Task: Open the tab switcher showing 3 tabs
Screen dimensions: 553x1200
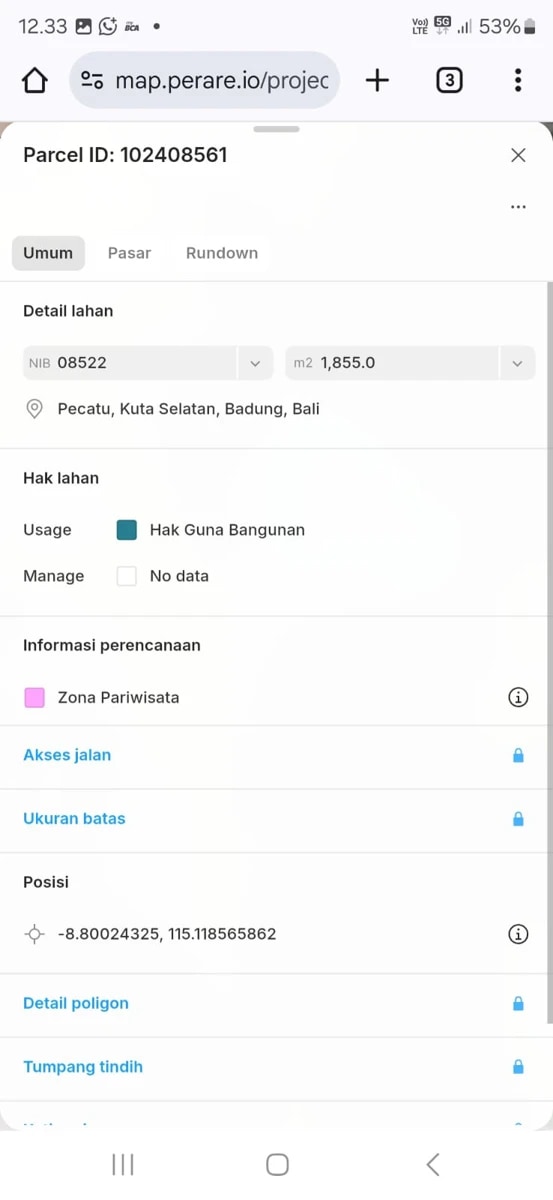Action: point(449,81)
